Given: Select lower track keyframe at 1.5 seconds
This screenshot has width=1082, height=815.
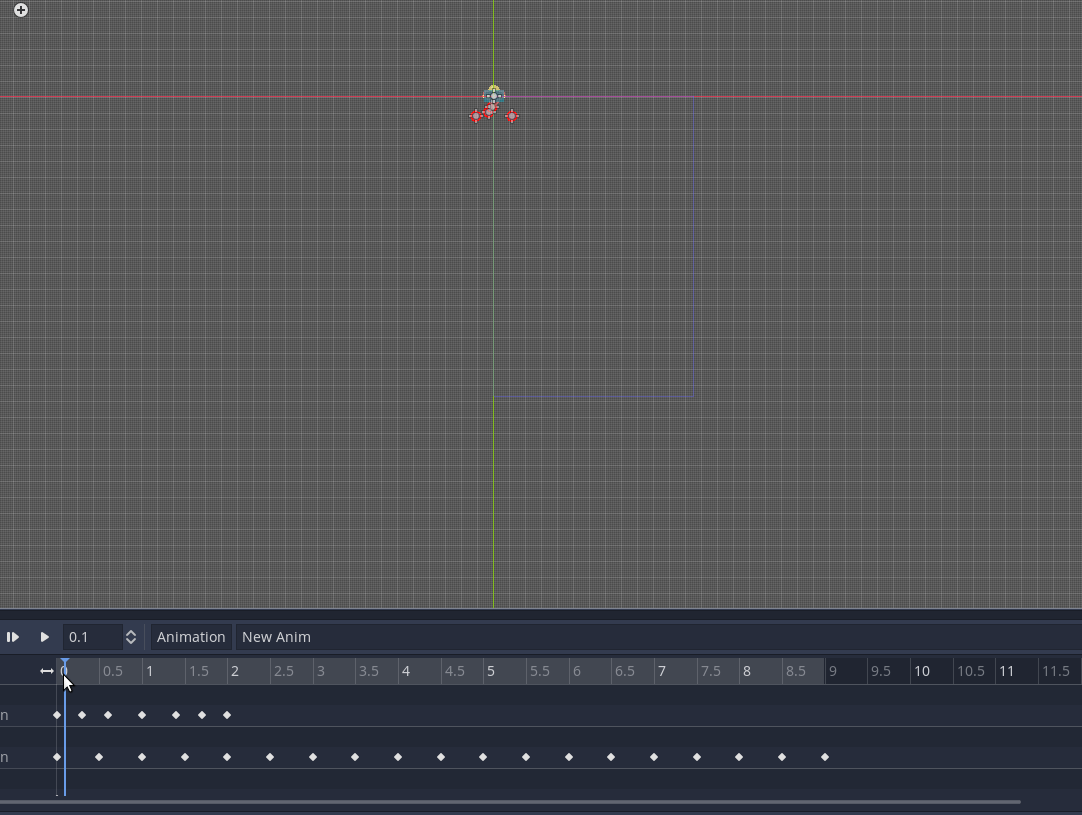Looking at the screenshot, I should [185, 757].
